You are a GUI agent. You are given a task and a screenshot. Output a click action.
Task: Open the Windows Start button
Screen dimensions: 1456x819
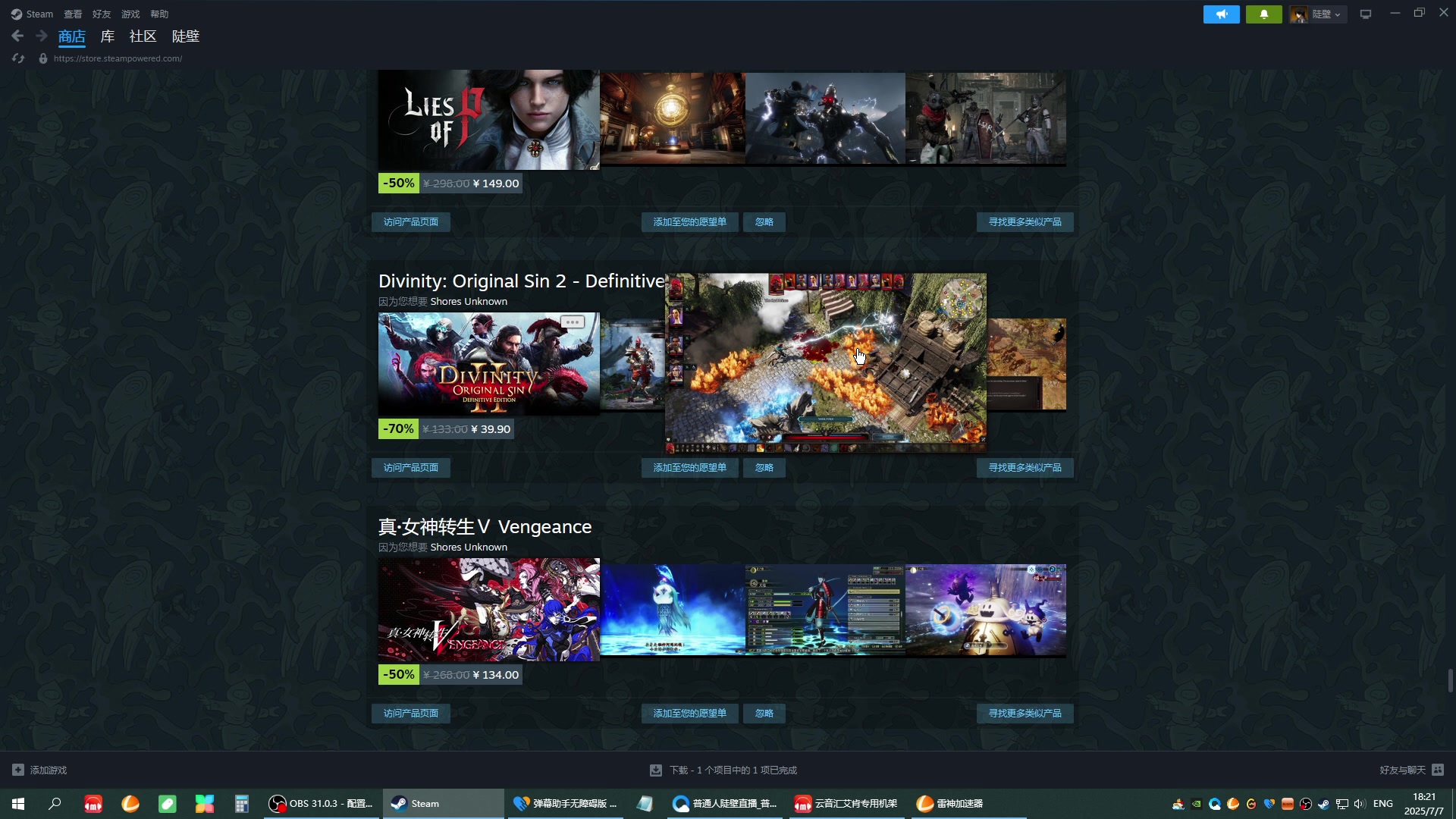tap(18, 804)
